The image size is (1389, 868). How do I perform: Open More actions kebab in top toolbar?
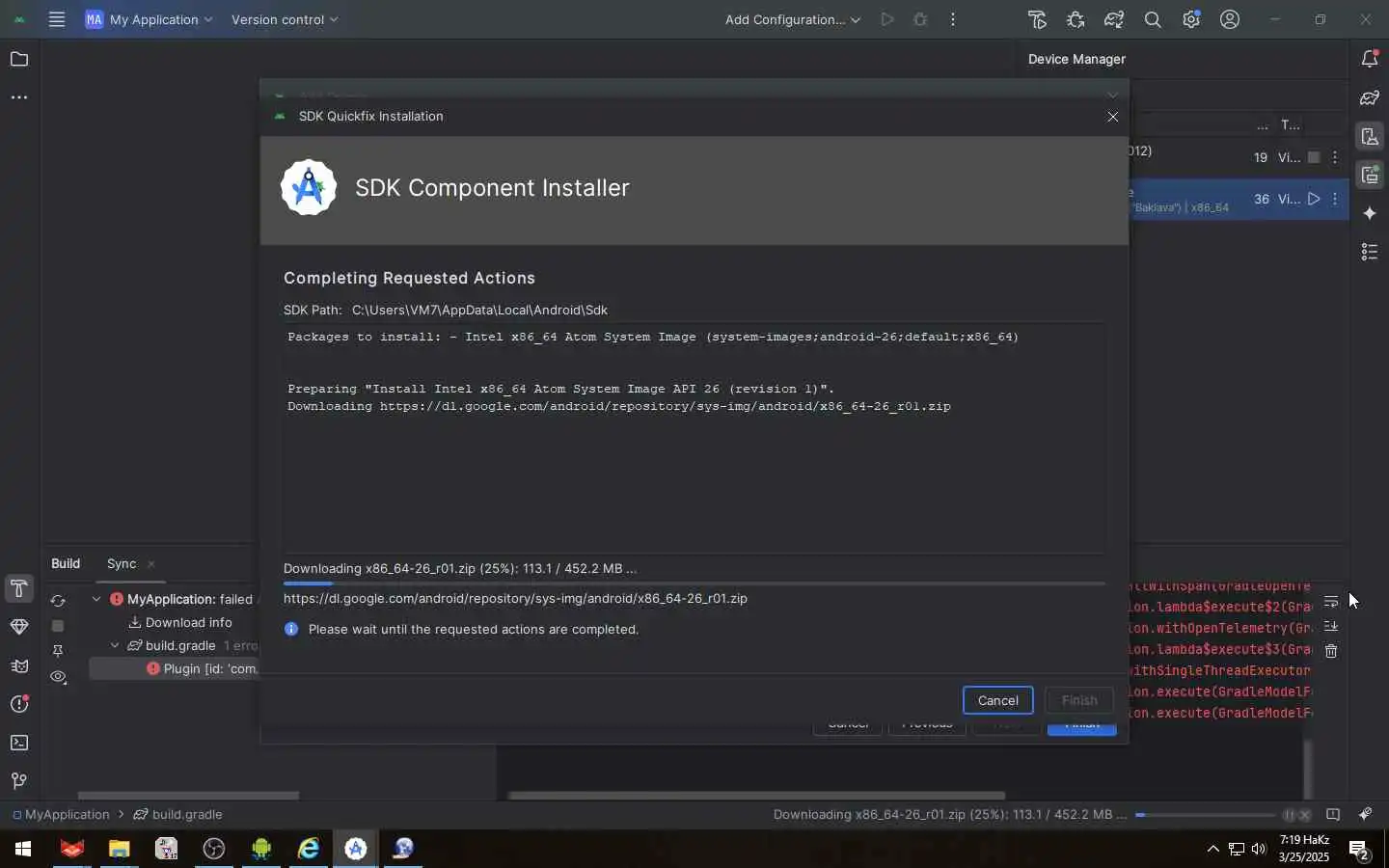[x=954, y=19]
